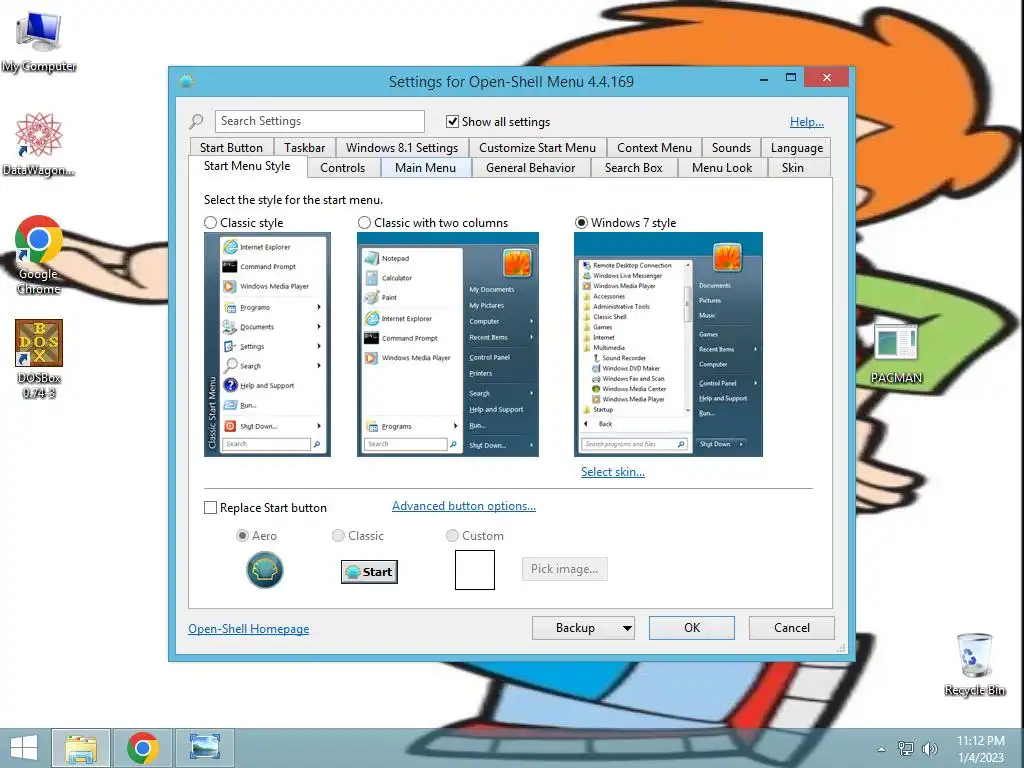Open the Open-Shell Homepage link
The width and height of the screenshot is (1024, 768).
[x=249, y=628]
